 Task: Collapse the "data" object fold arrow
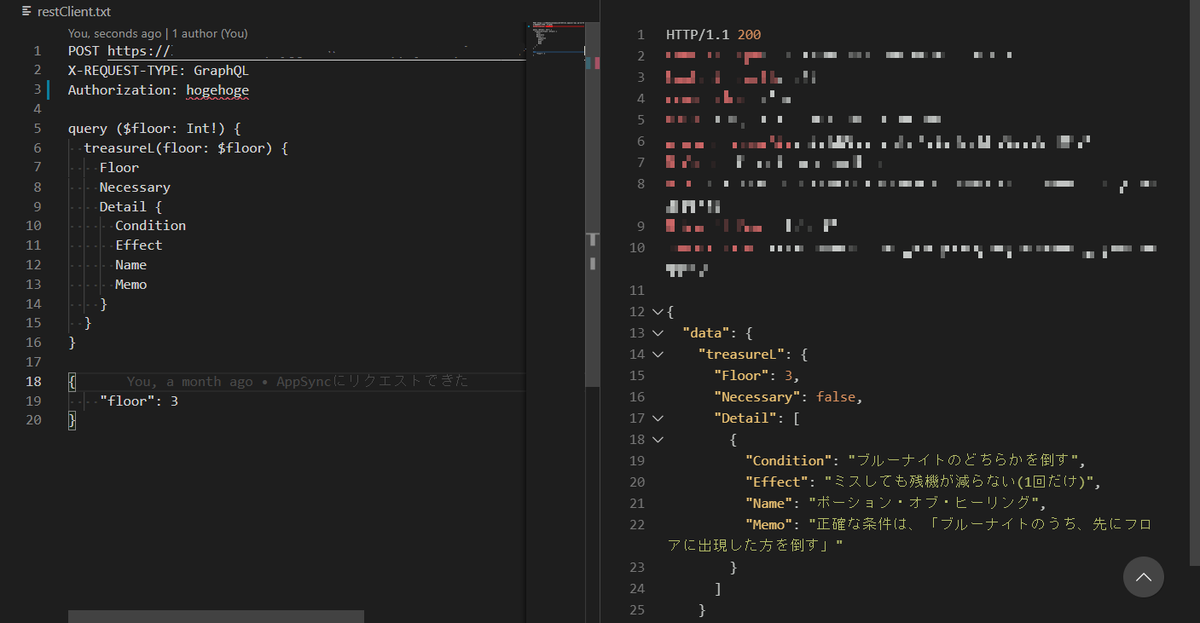coord(657,332)
